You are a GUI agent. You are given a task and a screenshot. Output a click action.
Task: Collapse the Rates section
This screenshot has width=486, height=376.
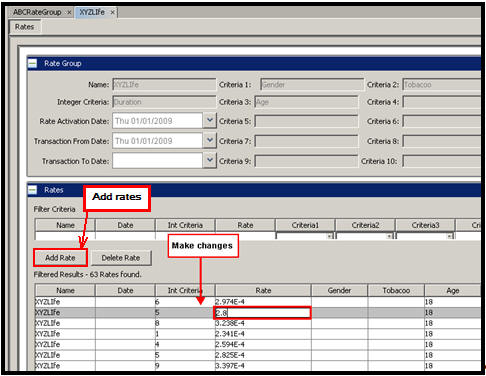point(32,190)
